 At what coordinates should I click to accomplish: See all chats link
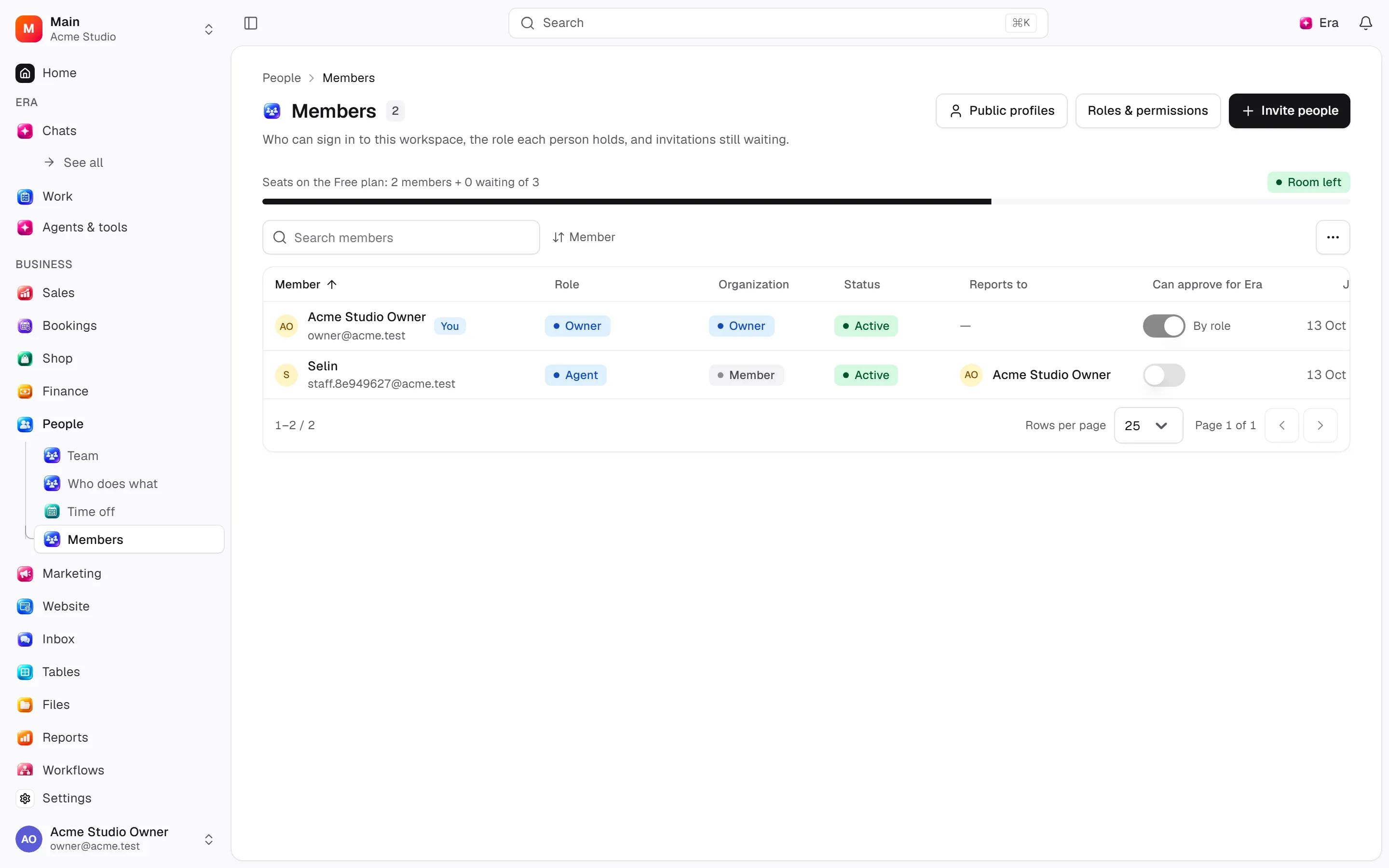73,163
